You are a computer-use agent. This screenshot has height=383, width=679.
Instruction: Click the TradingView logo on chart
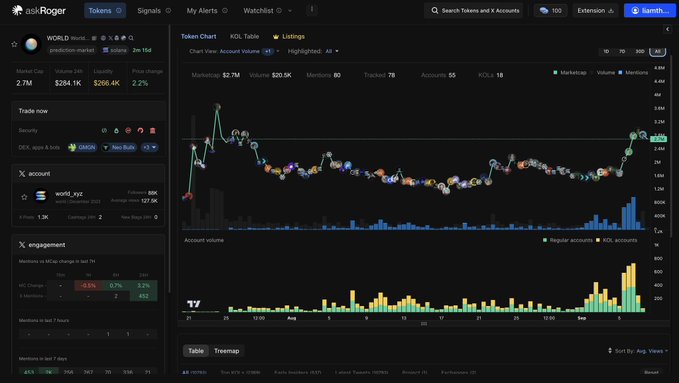click(x=194, y=304)
